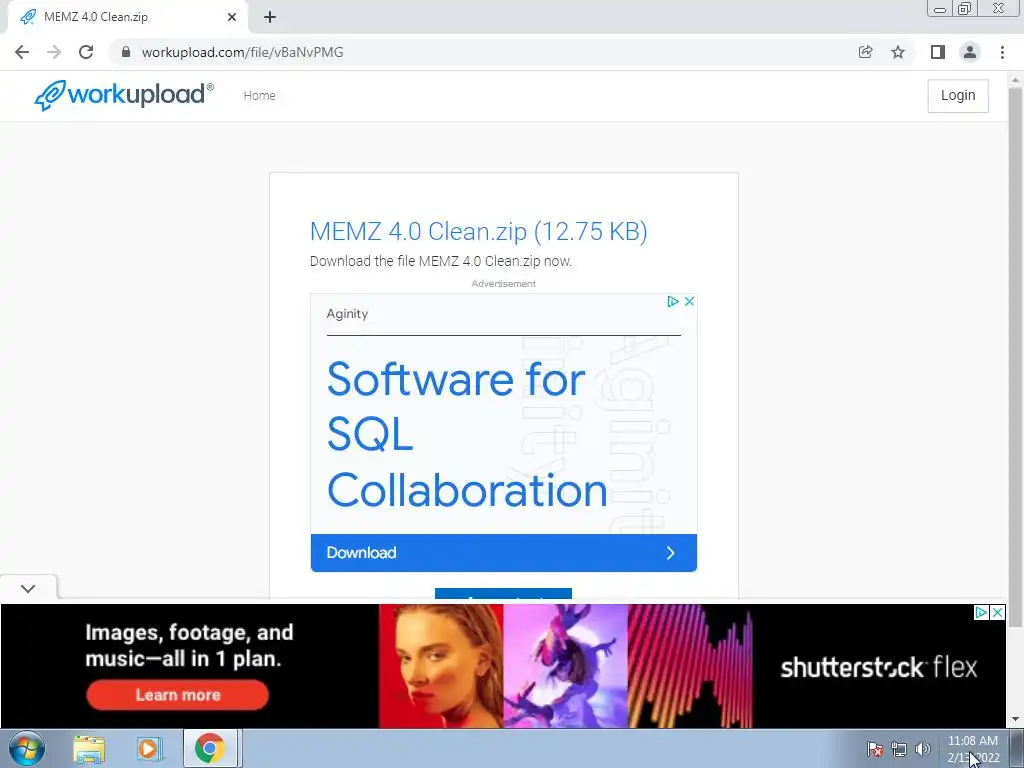Open a new tab with plus button

pos(270,17)
